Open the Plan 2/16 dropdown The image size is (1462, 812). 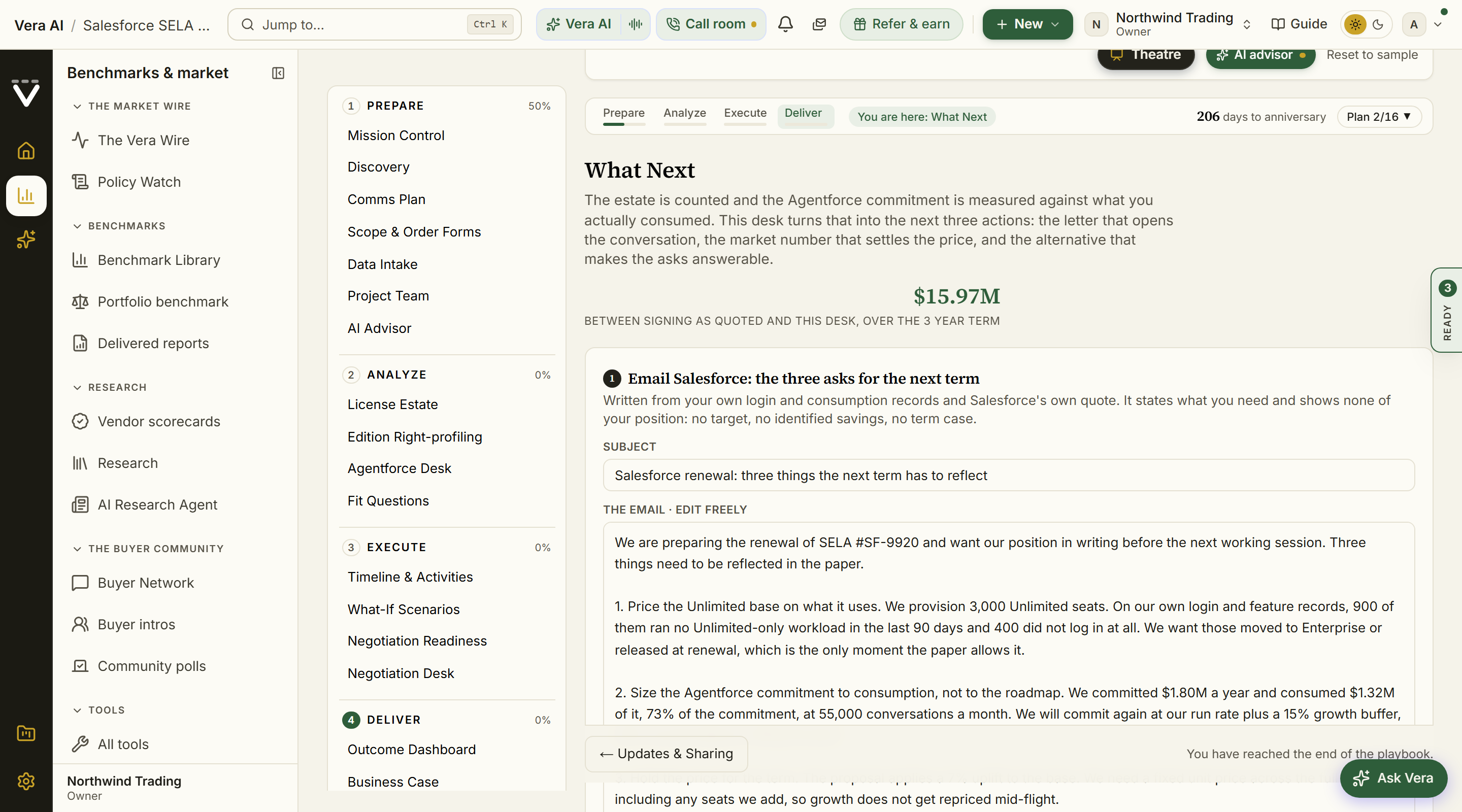pyautogui.click(x=1379, y=116)
